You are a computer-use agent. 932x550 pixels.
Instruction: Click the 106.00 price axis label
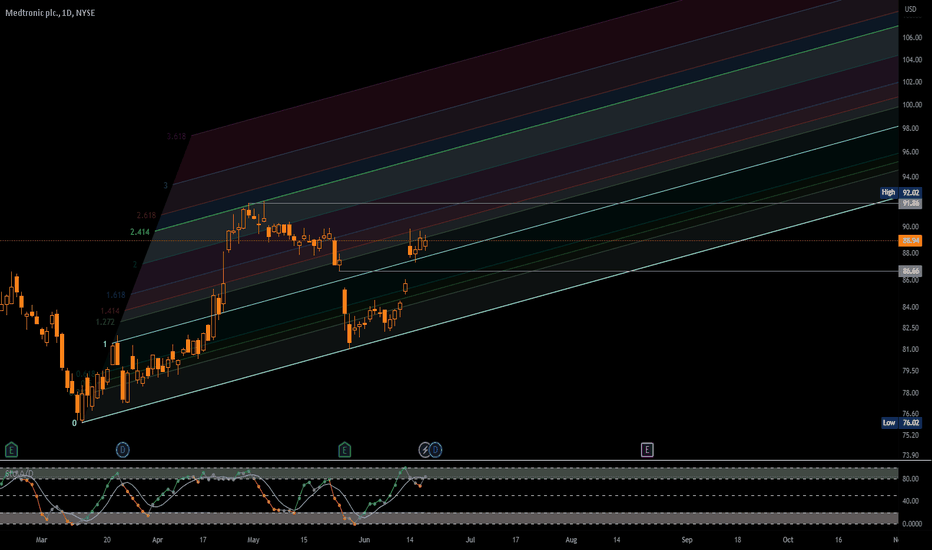[x=912, y=37]
